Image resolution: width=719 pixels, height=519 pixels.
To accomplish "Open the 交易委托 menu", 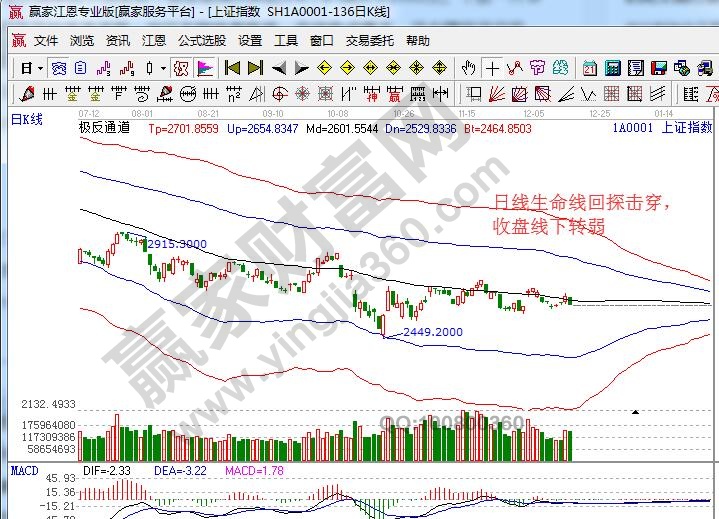I will tap(369, 41).
